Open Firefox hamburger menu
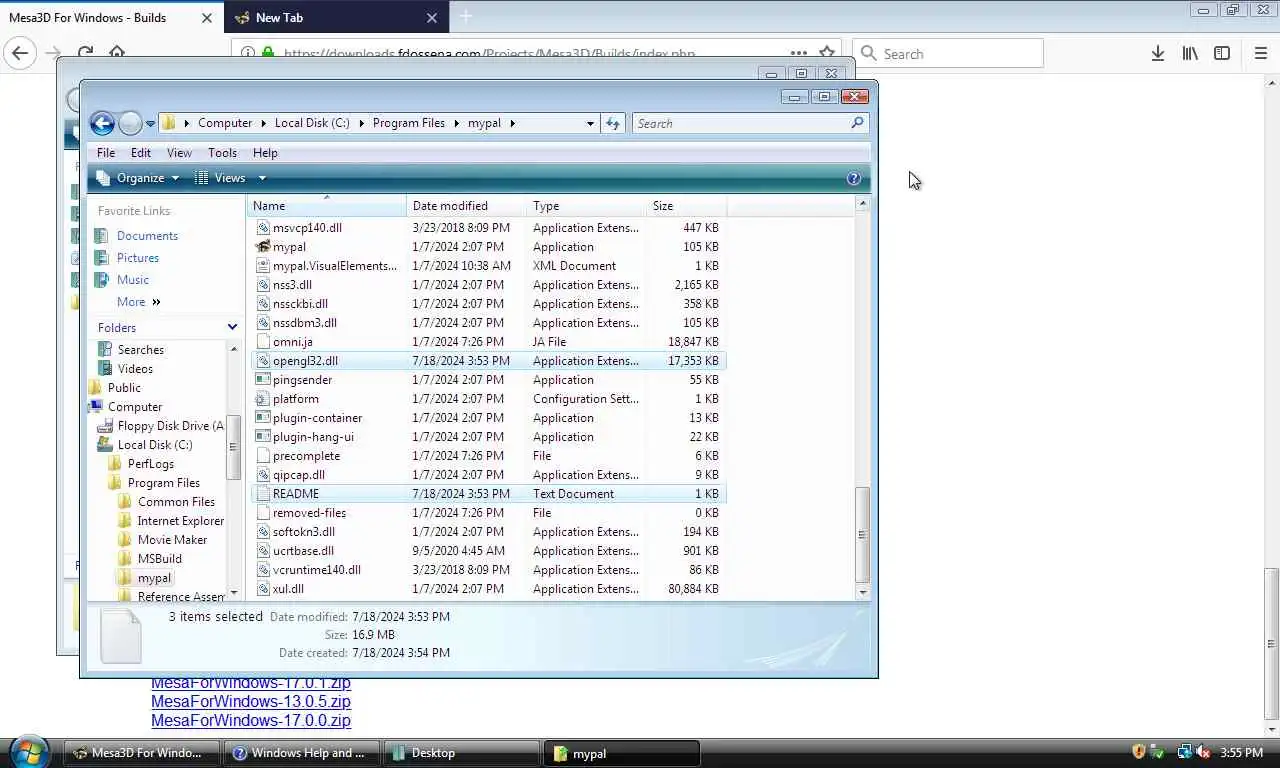 coord(1260,54)
